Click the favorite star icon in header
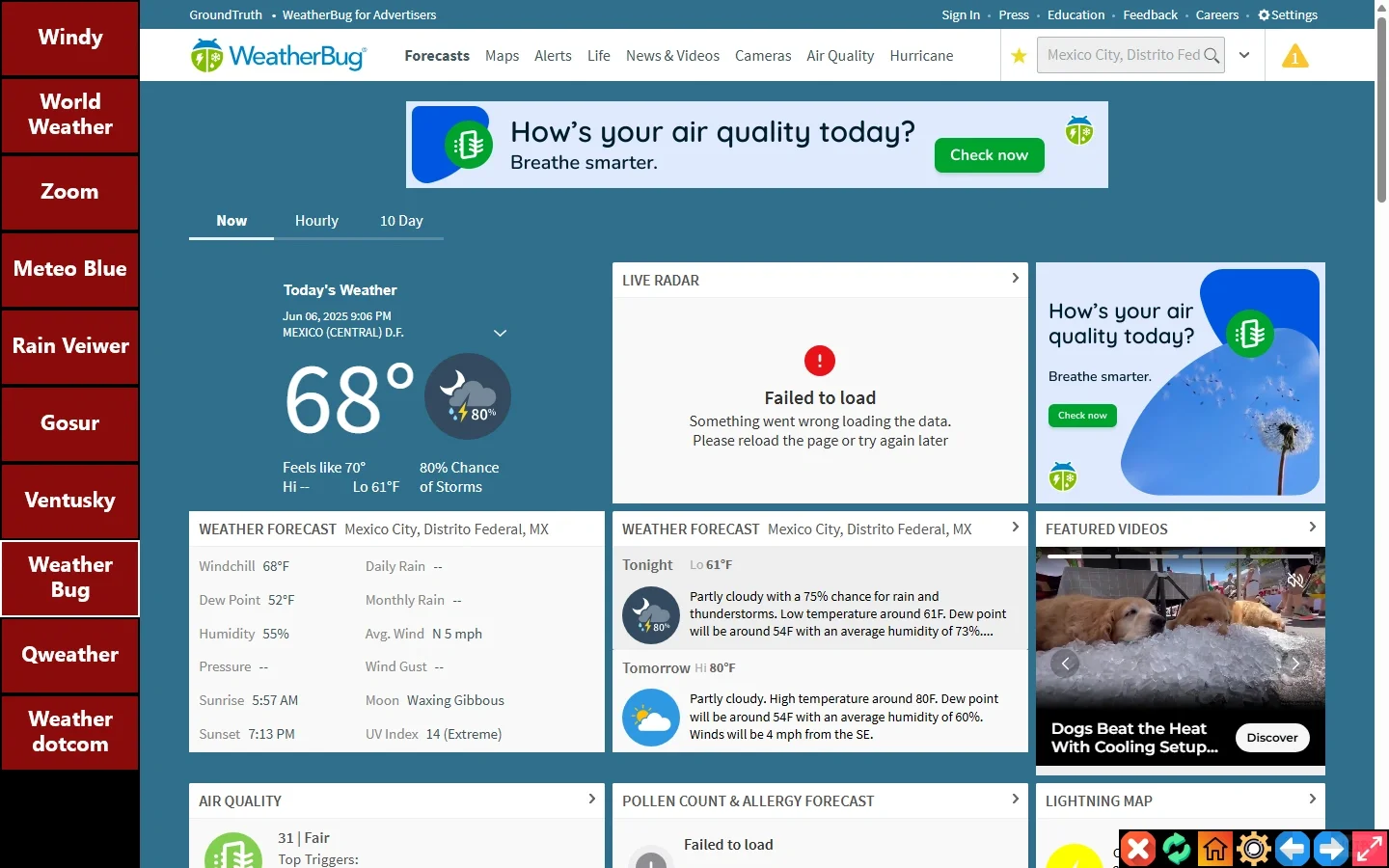 pos(1019,56)
